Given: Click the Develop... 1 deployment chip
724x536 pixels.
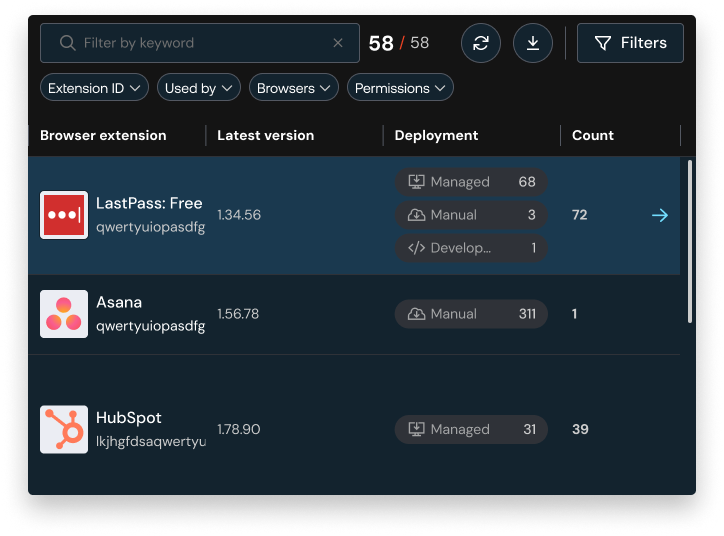Looking at the screenshot, I should pyautogui.click(x=471, y=248).
